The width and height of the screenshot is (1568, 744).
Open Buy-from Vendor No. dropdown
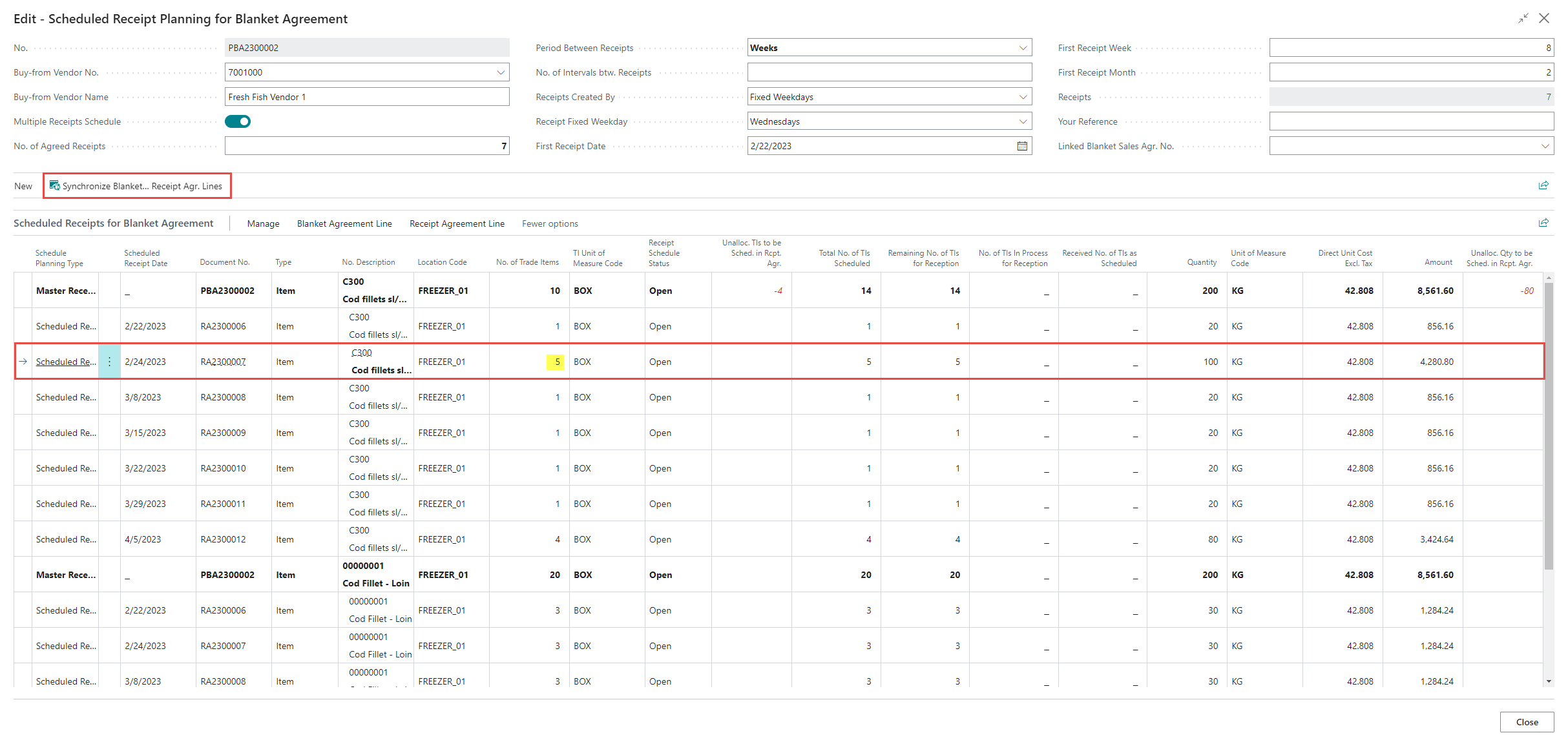tap(501, 72)
